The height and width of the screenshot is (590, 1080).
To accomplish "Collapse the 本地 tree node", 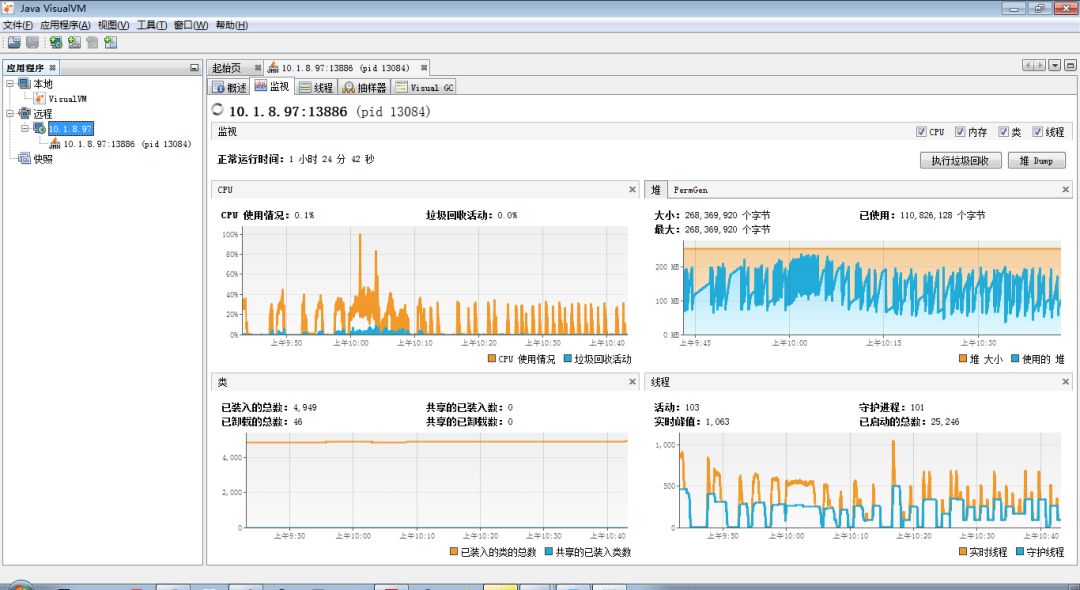I will click(x=10, y=83).
